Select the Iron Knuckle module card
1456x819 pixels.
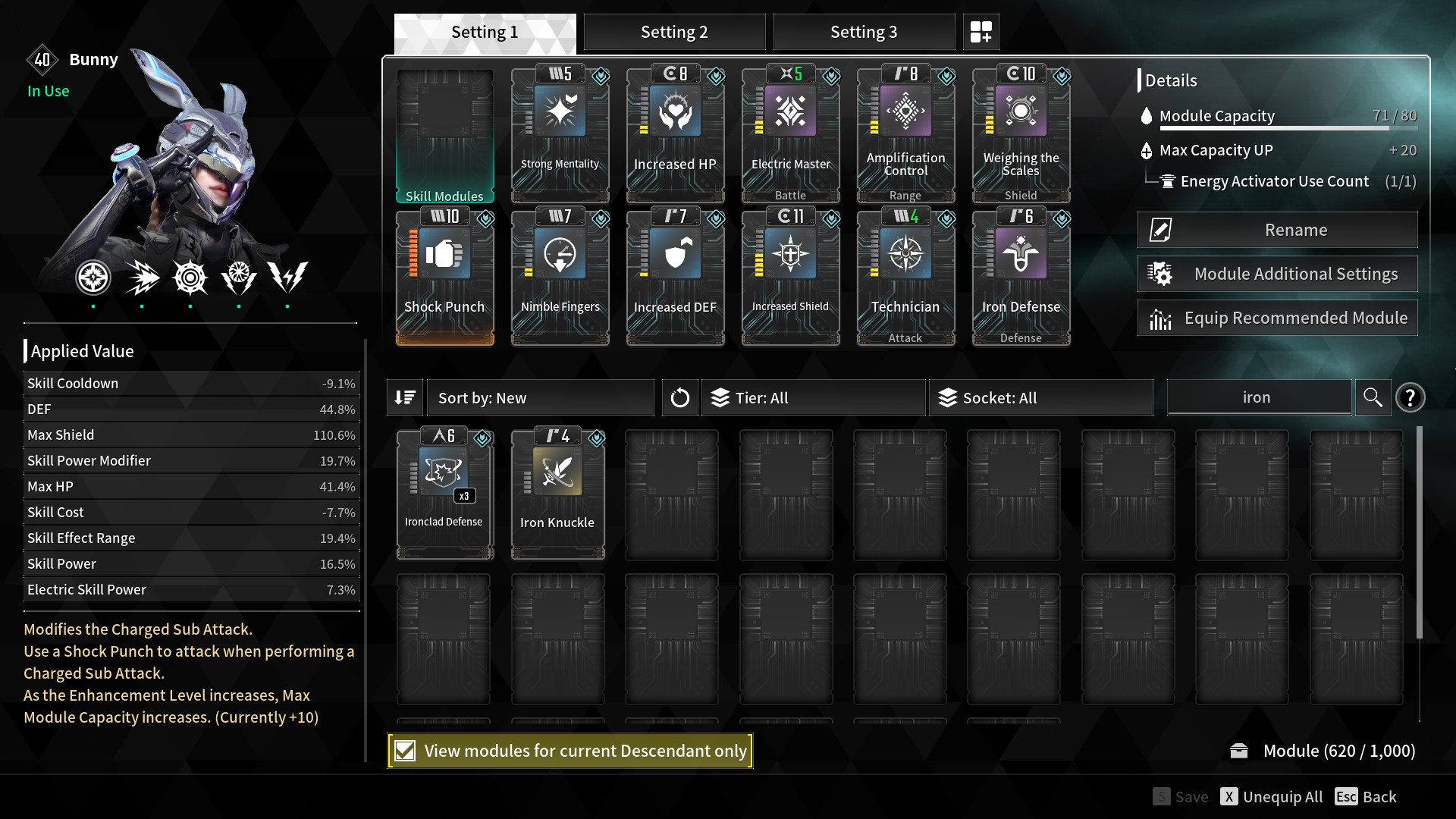558,493
